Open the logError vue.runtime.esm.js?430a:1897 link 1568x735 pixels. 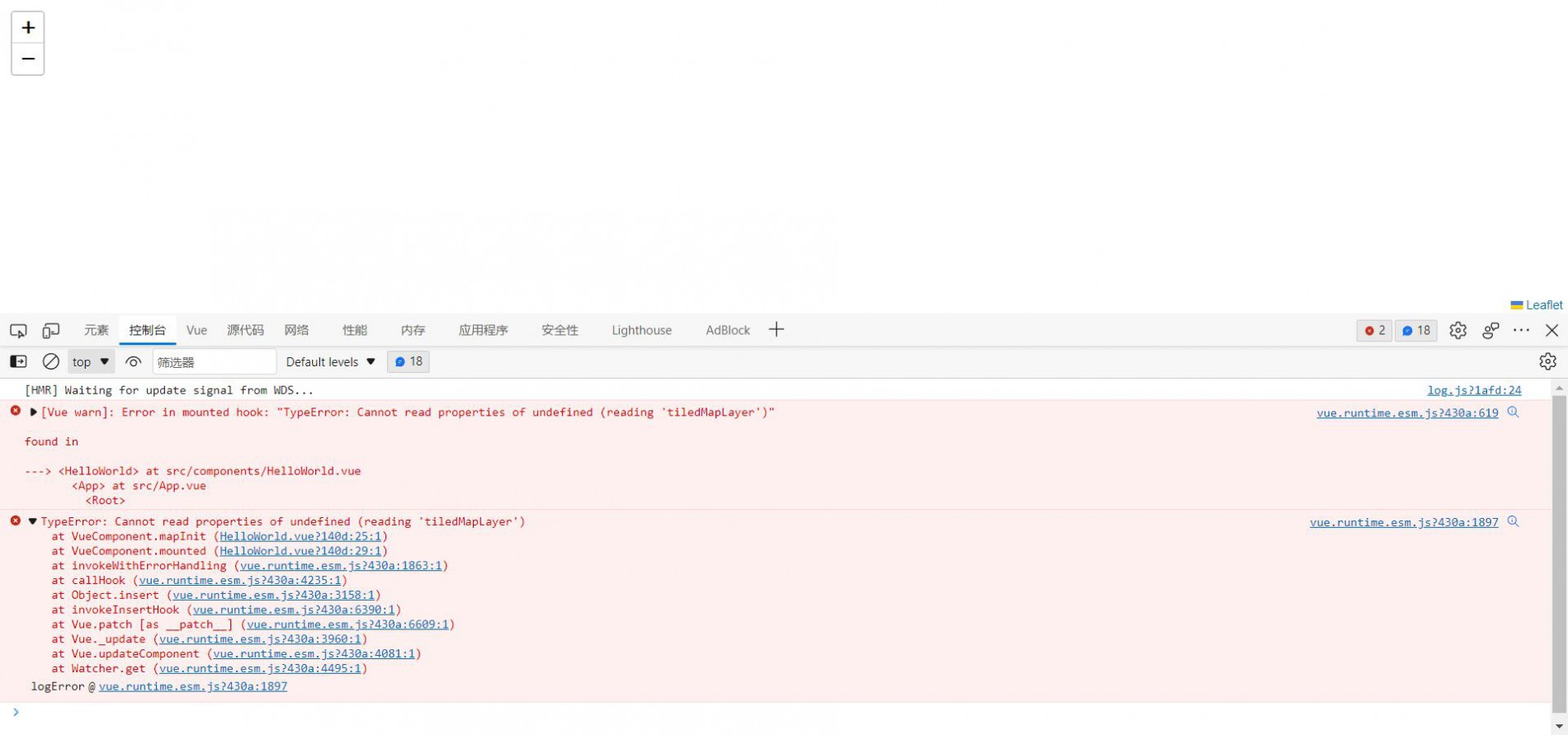pyautogui.click(x=193, y=686)
